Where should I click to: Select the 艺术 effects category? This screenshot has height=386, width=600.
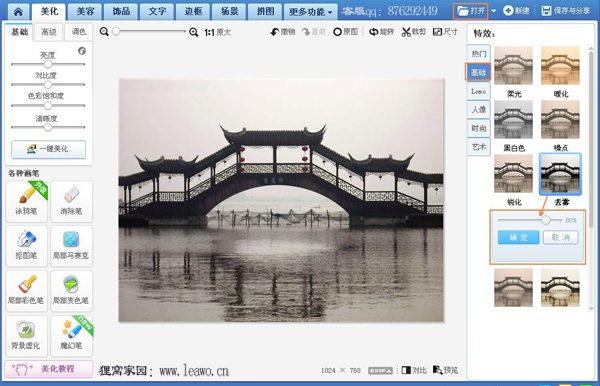point(478,147)
